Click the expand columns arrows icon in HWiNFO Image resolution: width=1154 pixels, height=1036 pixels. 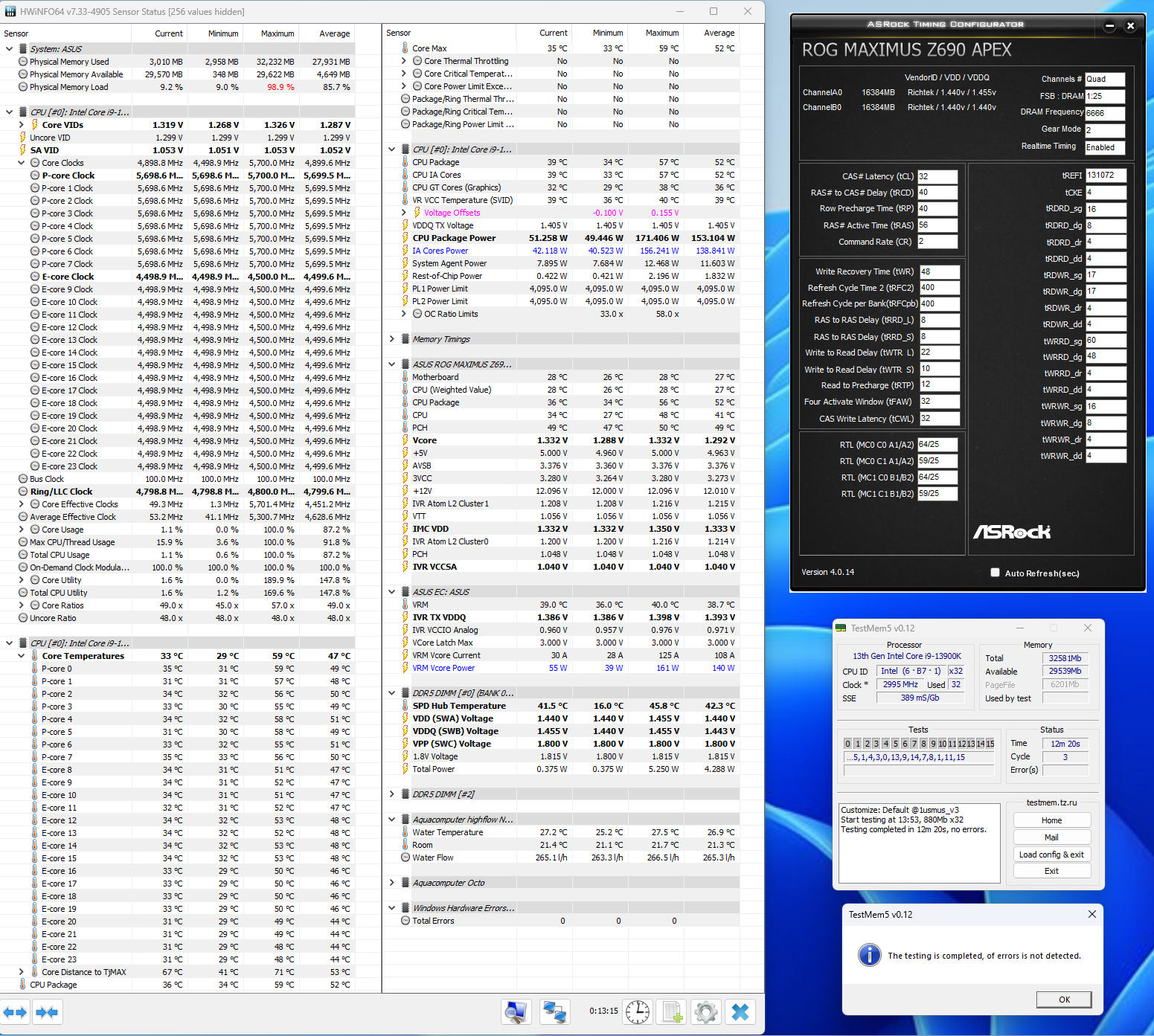15,1012
